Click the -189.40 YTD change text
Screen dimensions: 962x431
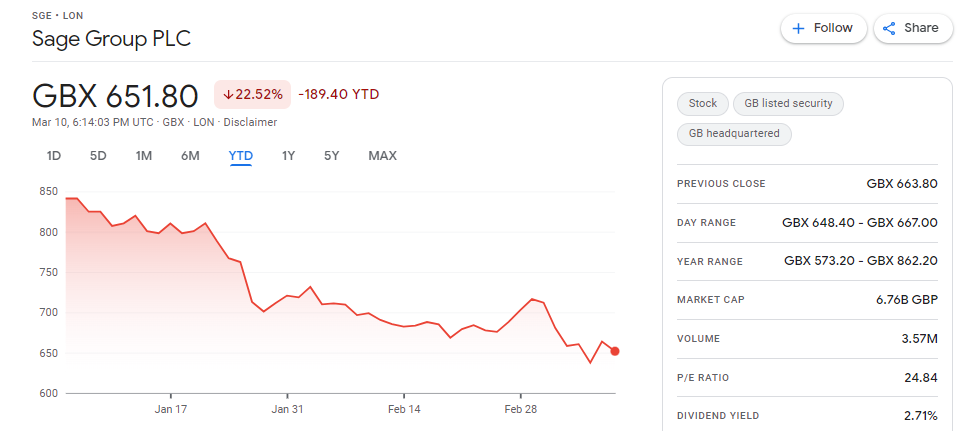point(339,94)
